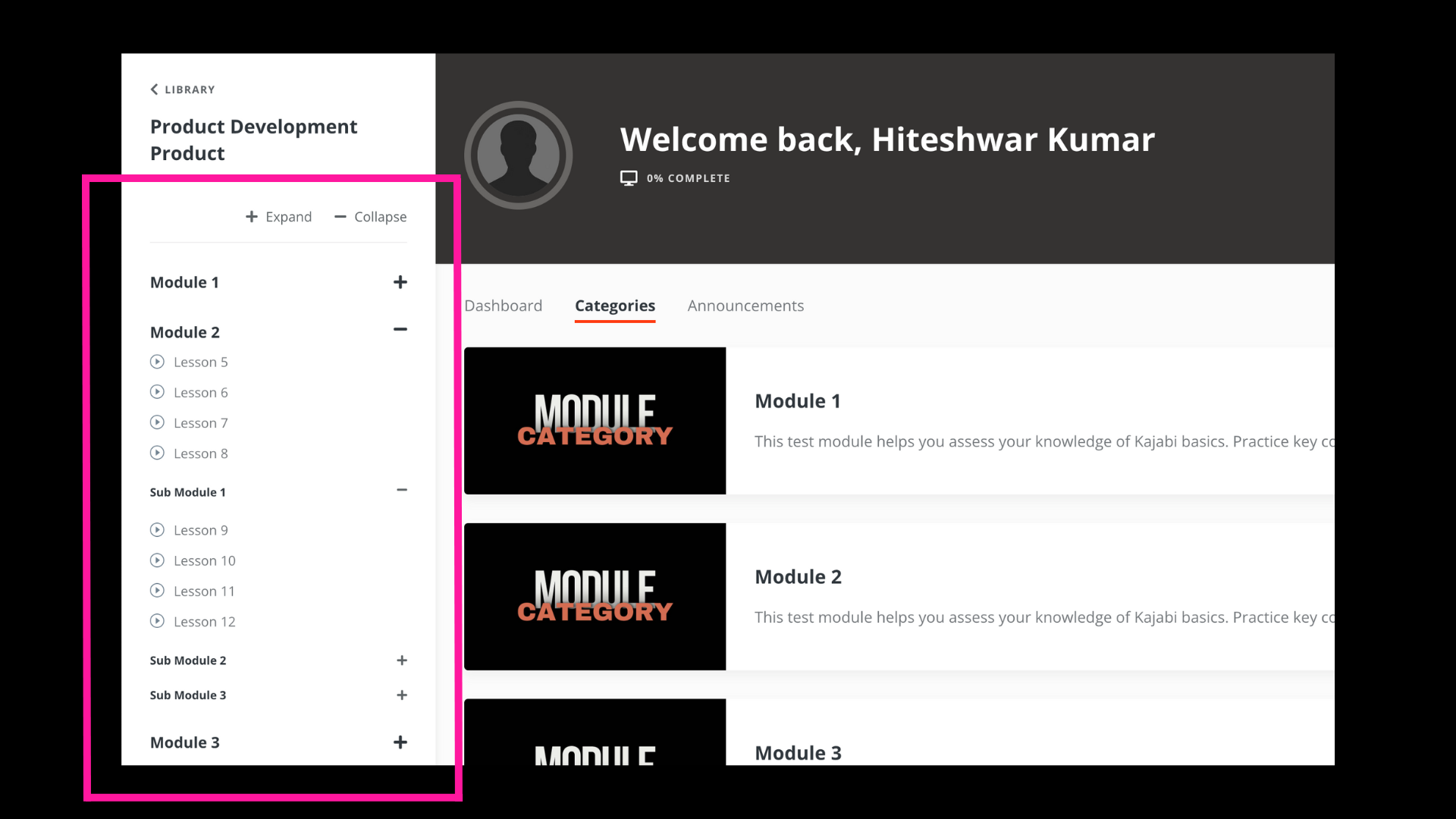The image size is (1456, 819).
Task: Expand Sub Module 2 in sidebar
Action: 402,661
